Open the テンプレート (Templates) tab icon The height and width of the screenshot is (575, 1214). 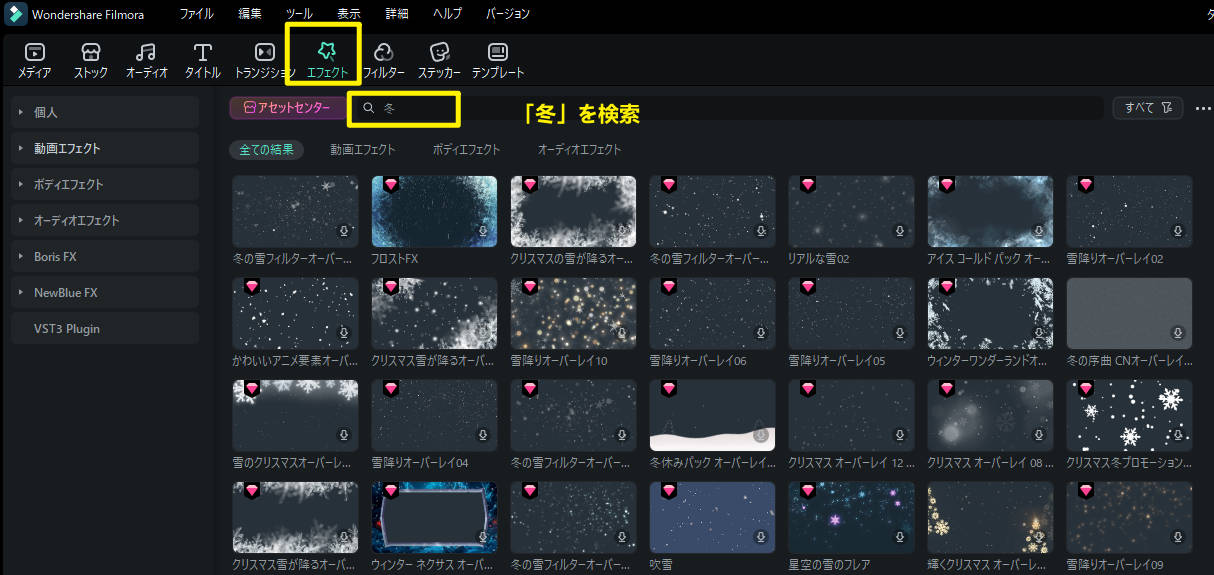pos(497,52)
